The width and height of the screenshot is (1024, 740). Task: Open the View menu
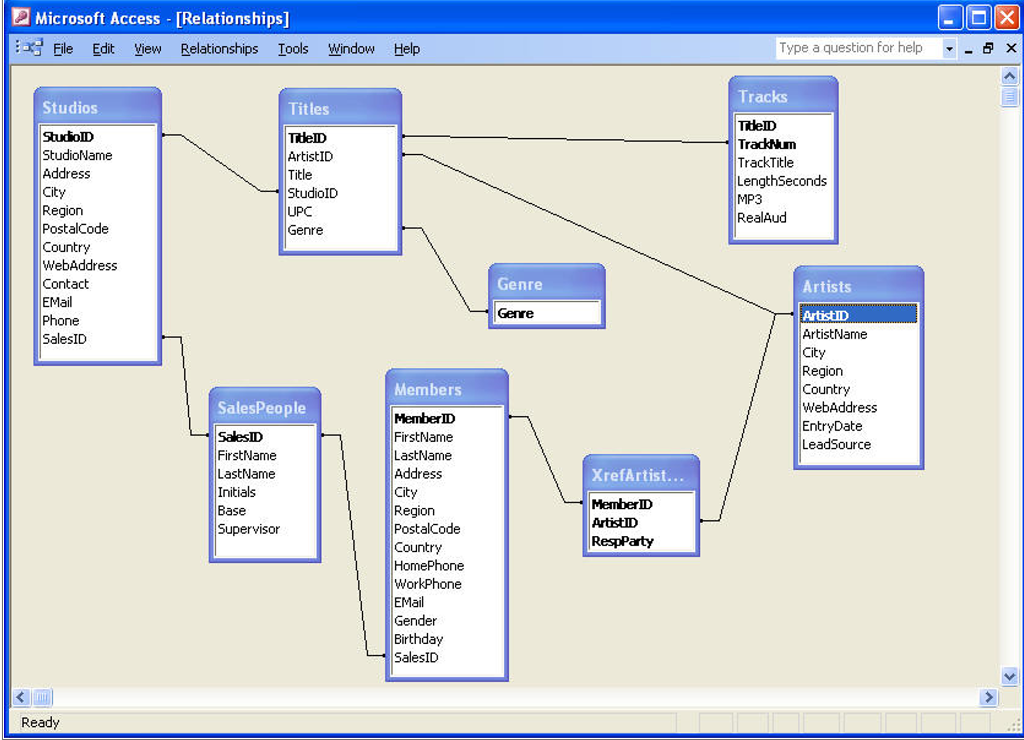[x=148, y=49]
